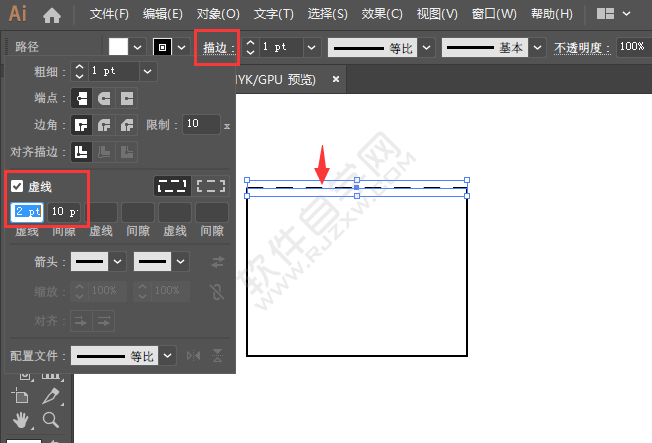Open the workspace switcher dropdown arrow

[626, 14]
